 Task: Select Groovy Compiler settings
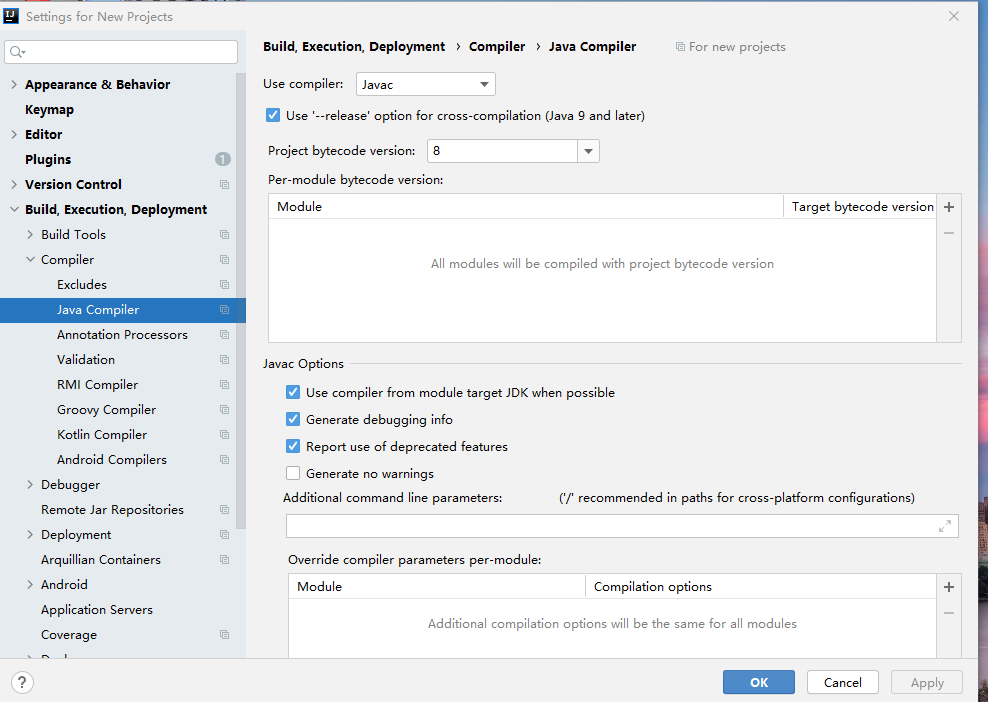click(x=106, y=410)
